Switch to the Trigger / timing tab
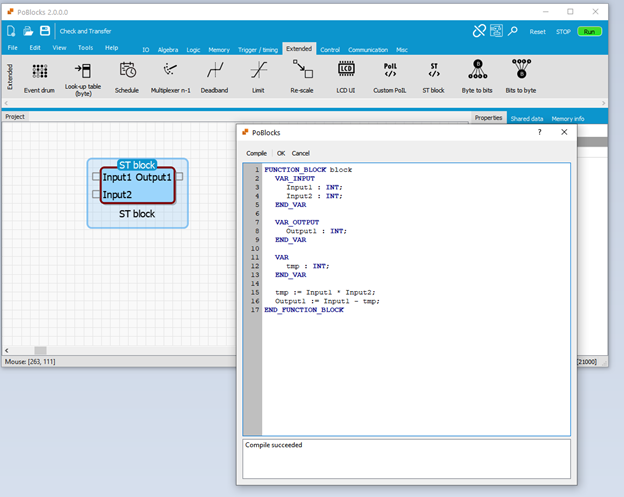 click(258, 50)
